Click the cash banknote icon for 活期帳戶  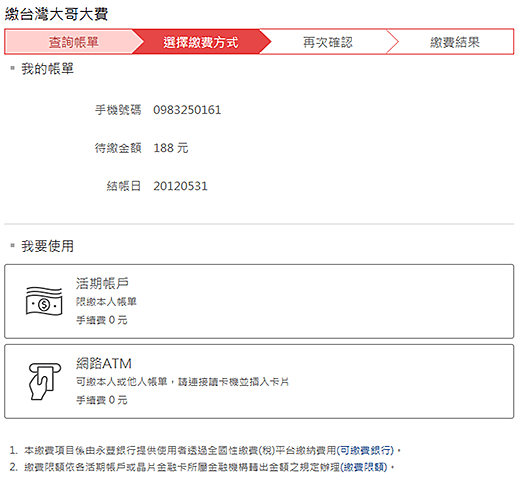pos(44,301)
